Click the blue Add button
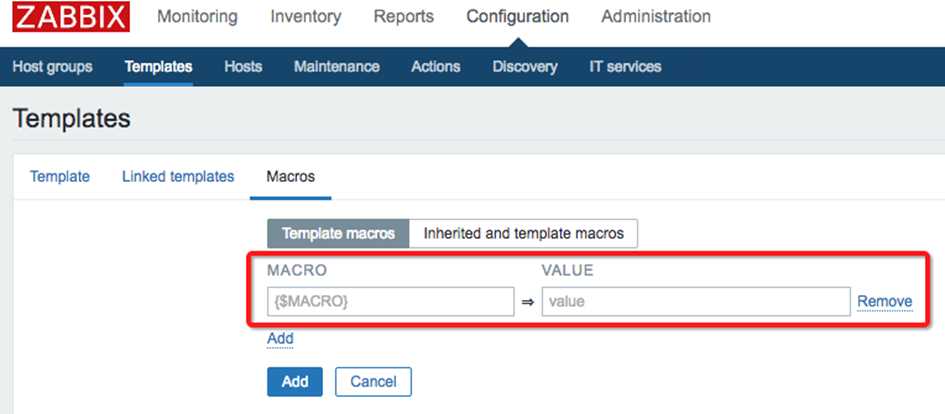Screen dimensions: 945x414 coord(295,381)
